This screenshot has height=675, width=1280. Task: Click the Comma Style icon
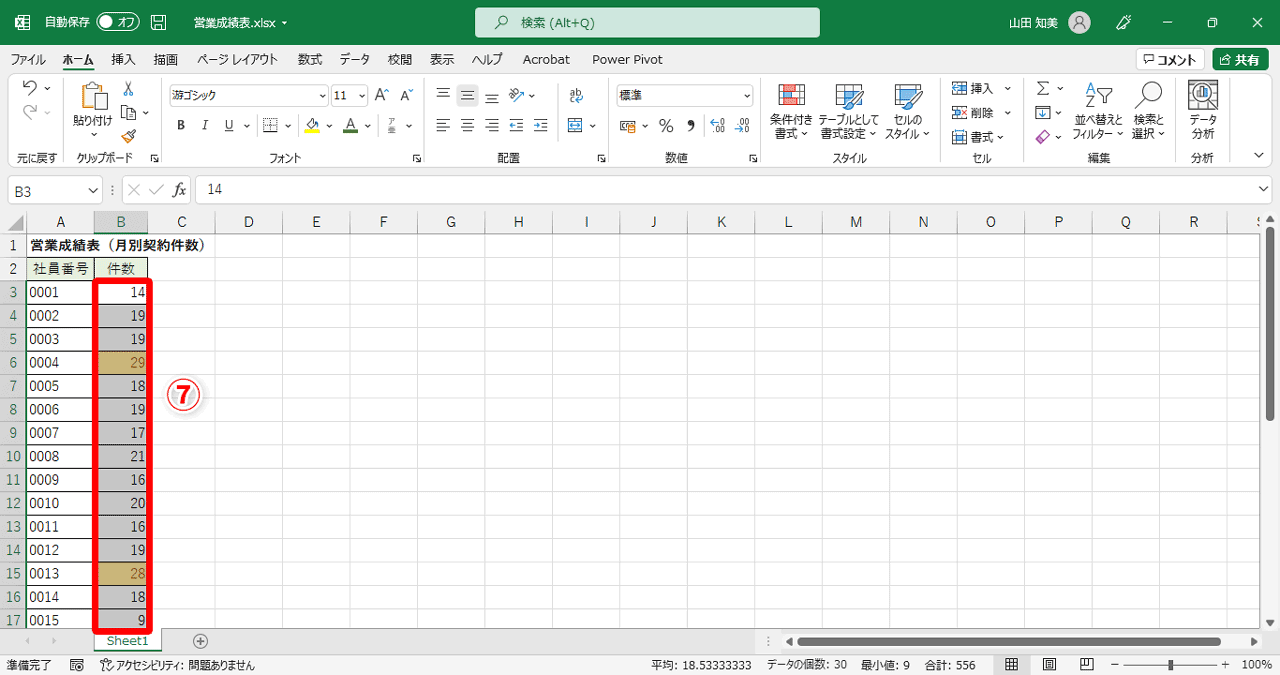tap(690, 126)
